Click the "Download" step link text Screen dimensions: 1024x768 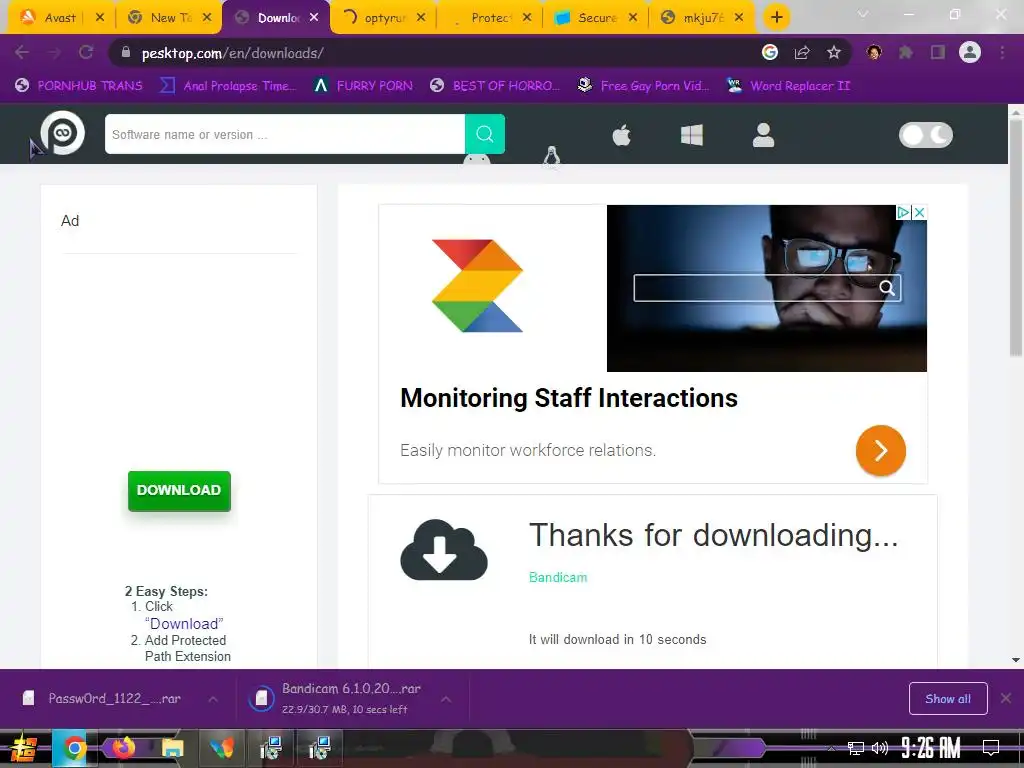point(184,624)
